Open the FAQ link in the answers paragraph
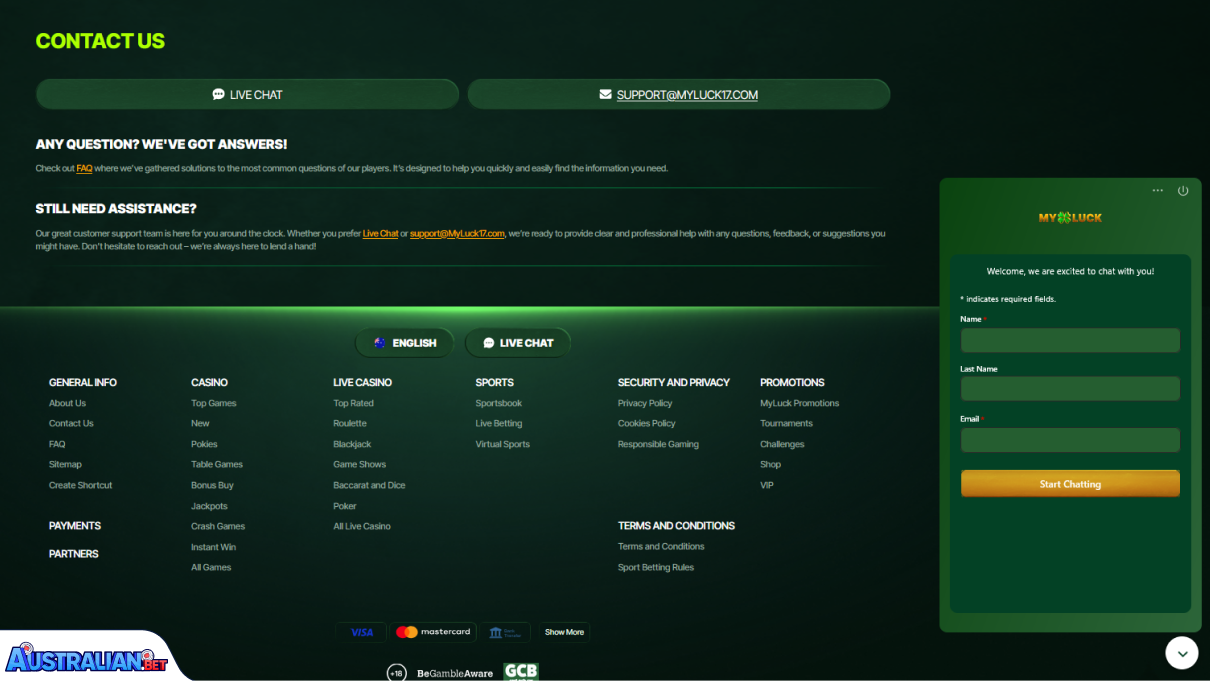 pyautogui.click(x=84, y=168)
